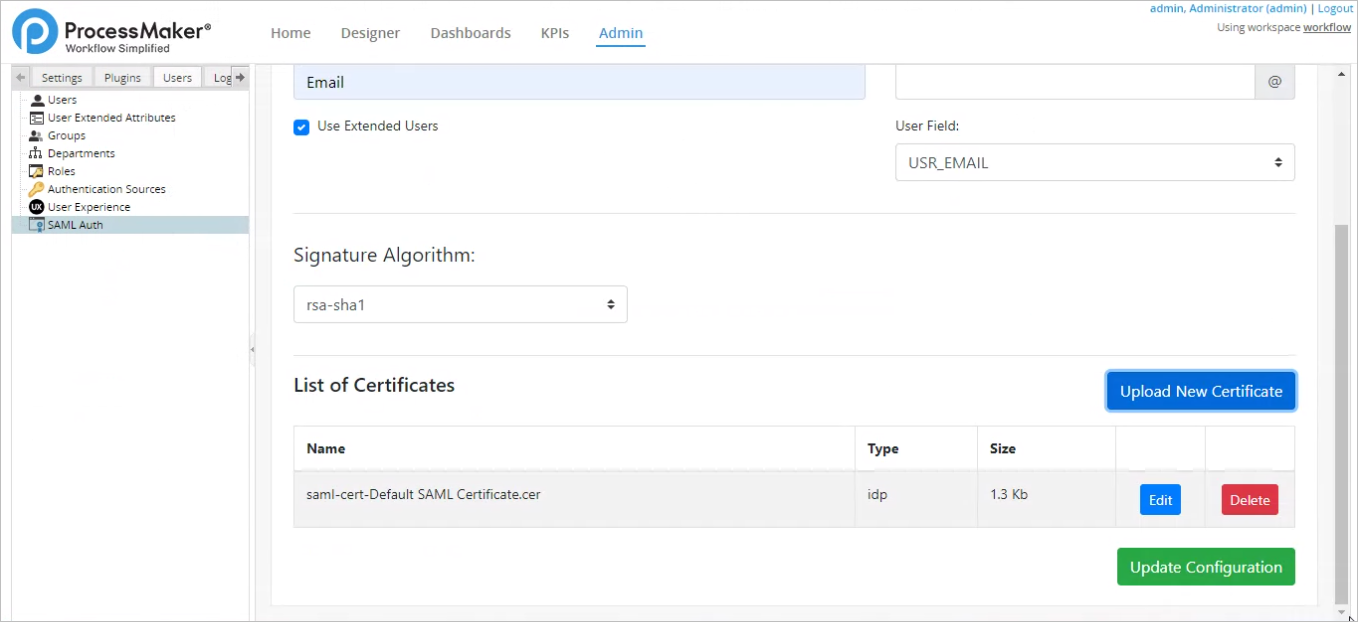Click the Groups icon in the tree

tap(37, 136)
